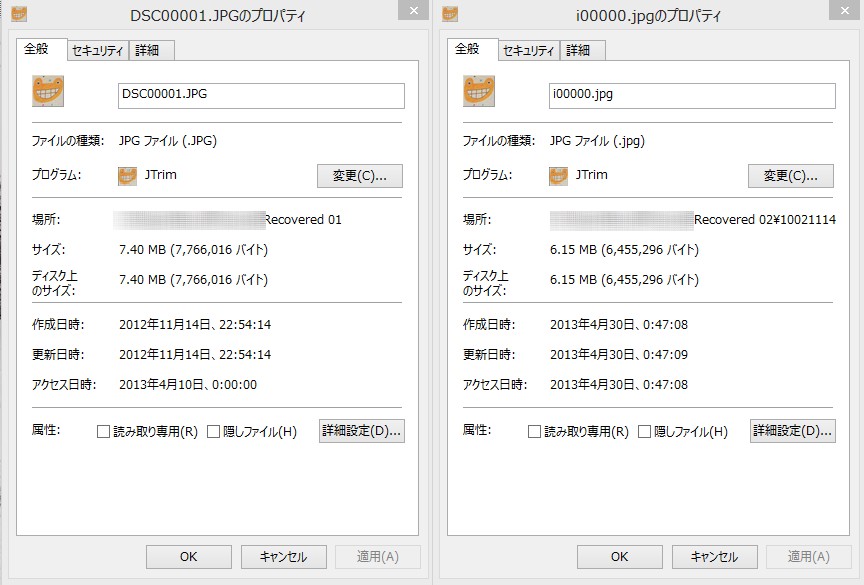Switch to セキュリティ tab in DSC00001.JPG properties
This screenshot has height=585, width=864.
(98, 50)
